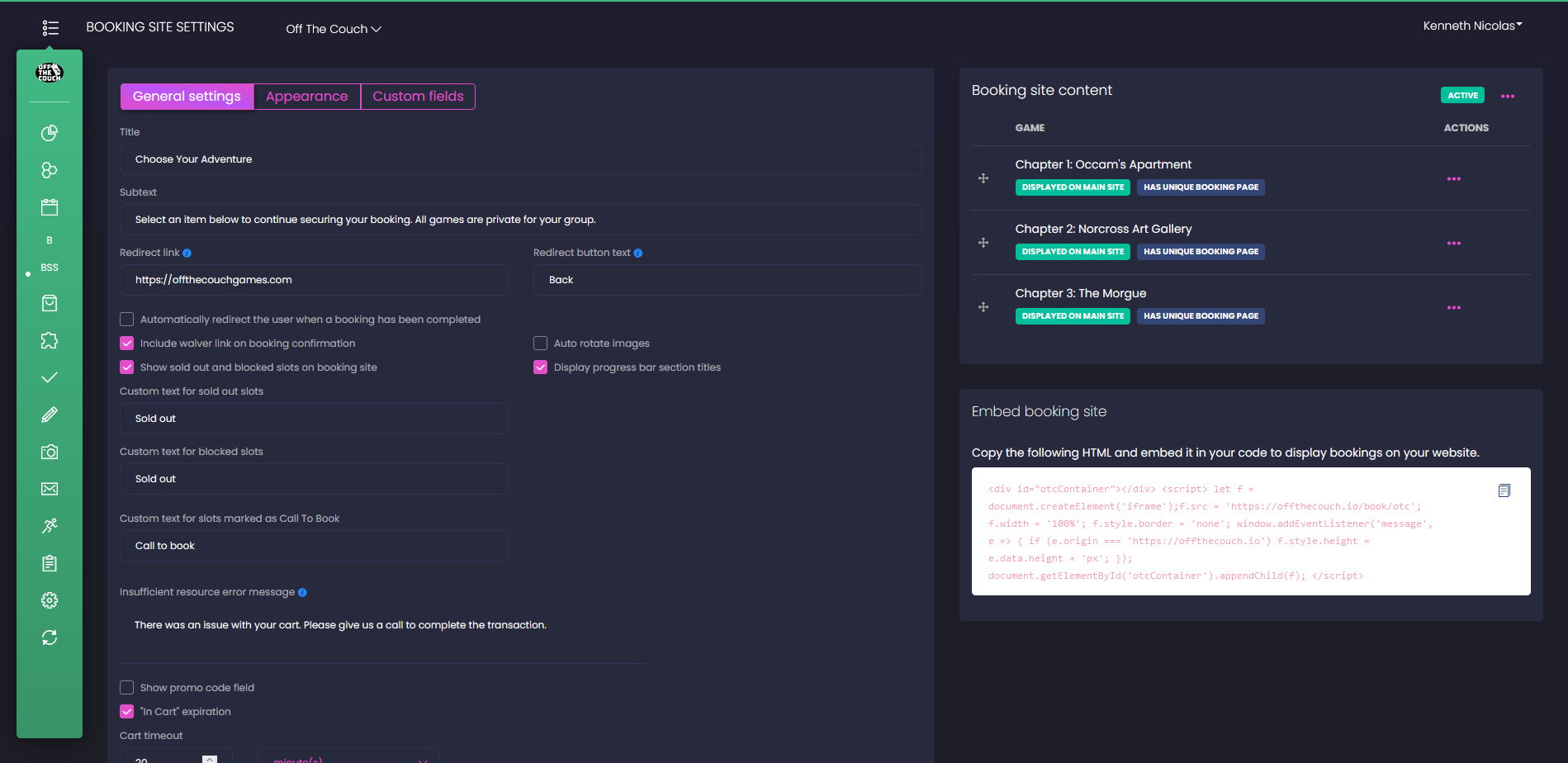Open Kenneth Nicolas user menu

click(1472, 26)
